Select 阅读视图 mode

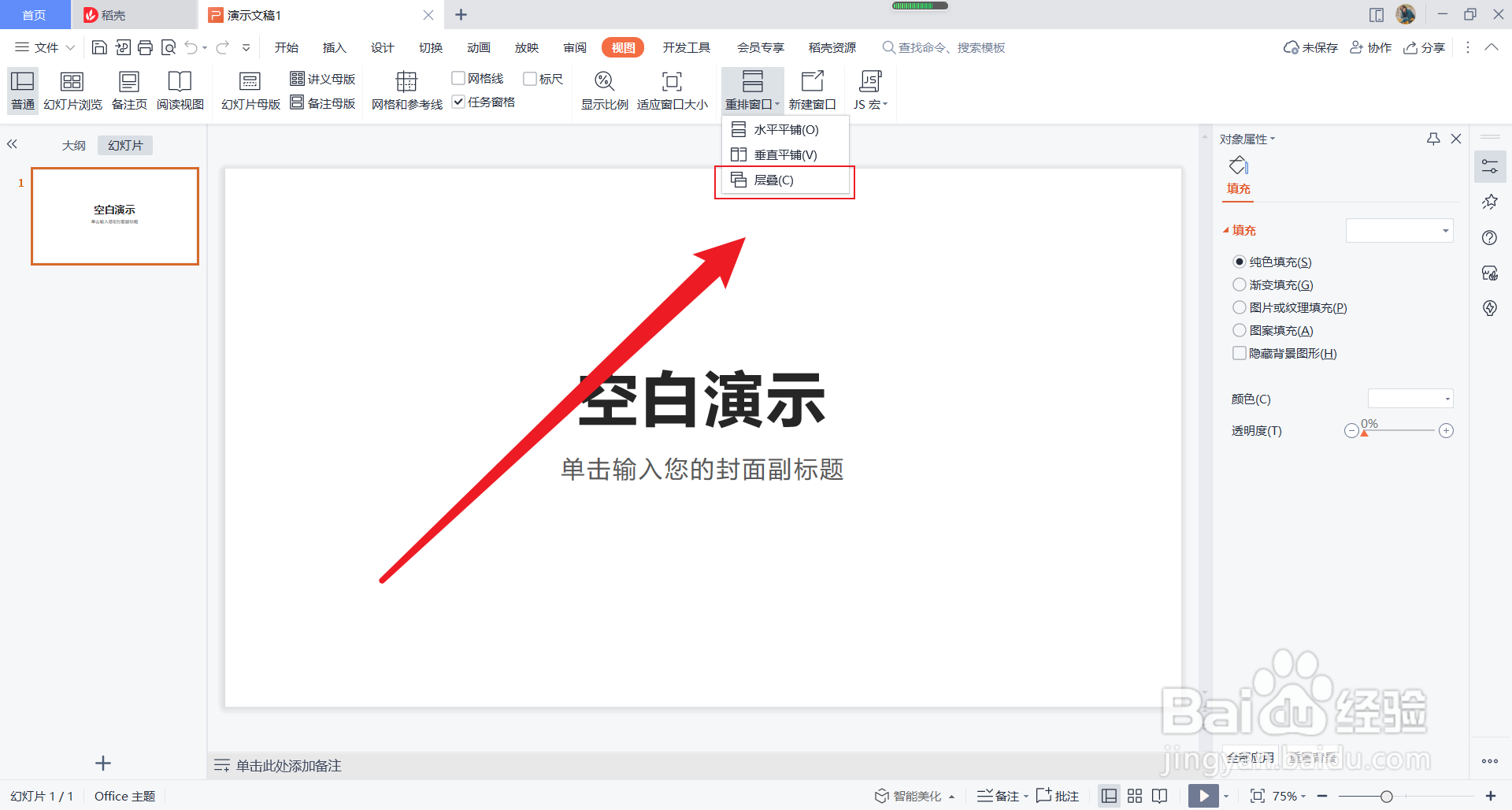(x=180, y=89)
